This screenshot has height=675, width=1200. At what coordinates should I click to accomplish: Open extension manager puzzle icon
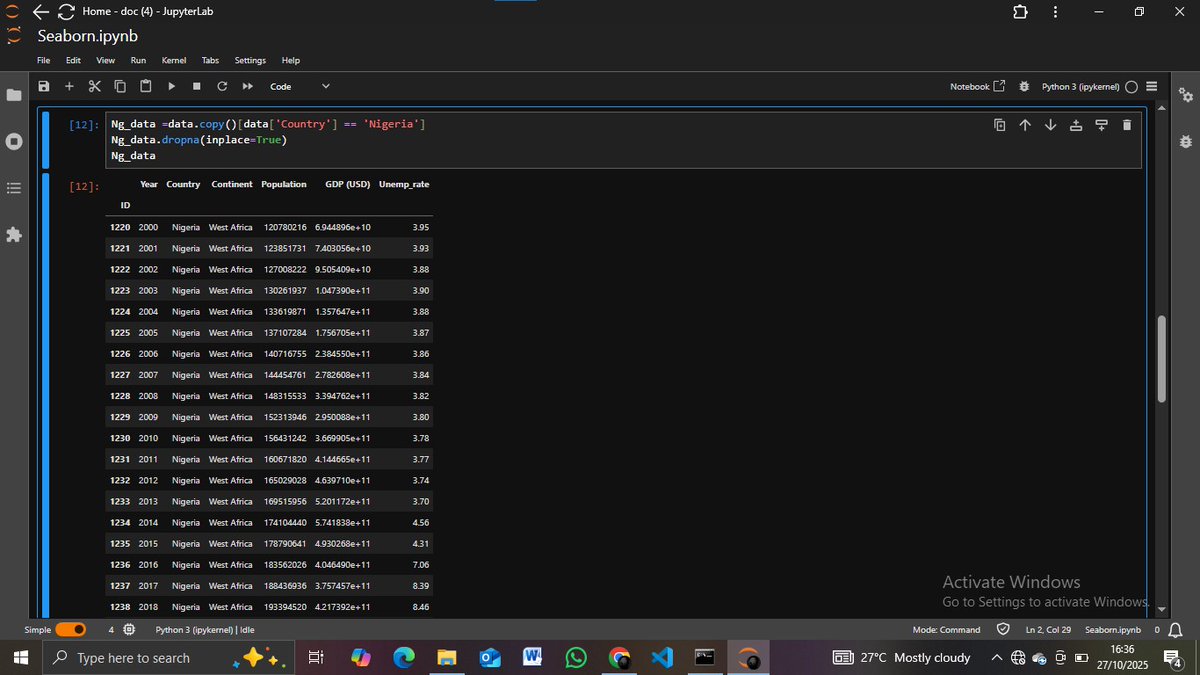point(13,234)
